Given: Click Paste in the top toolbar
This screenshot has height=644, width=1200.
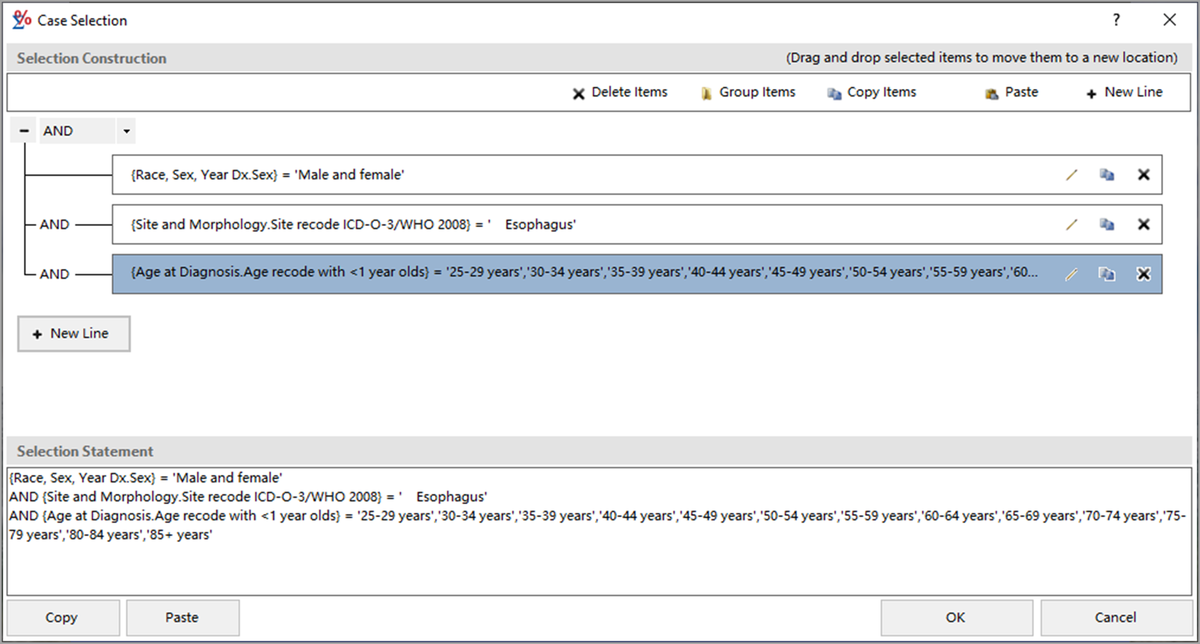Looking at the screenshot, I should tap(1011, 92).
